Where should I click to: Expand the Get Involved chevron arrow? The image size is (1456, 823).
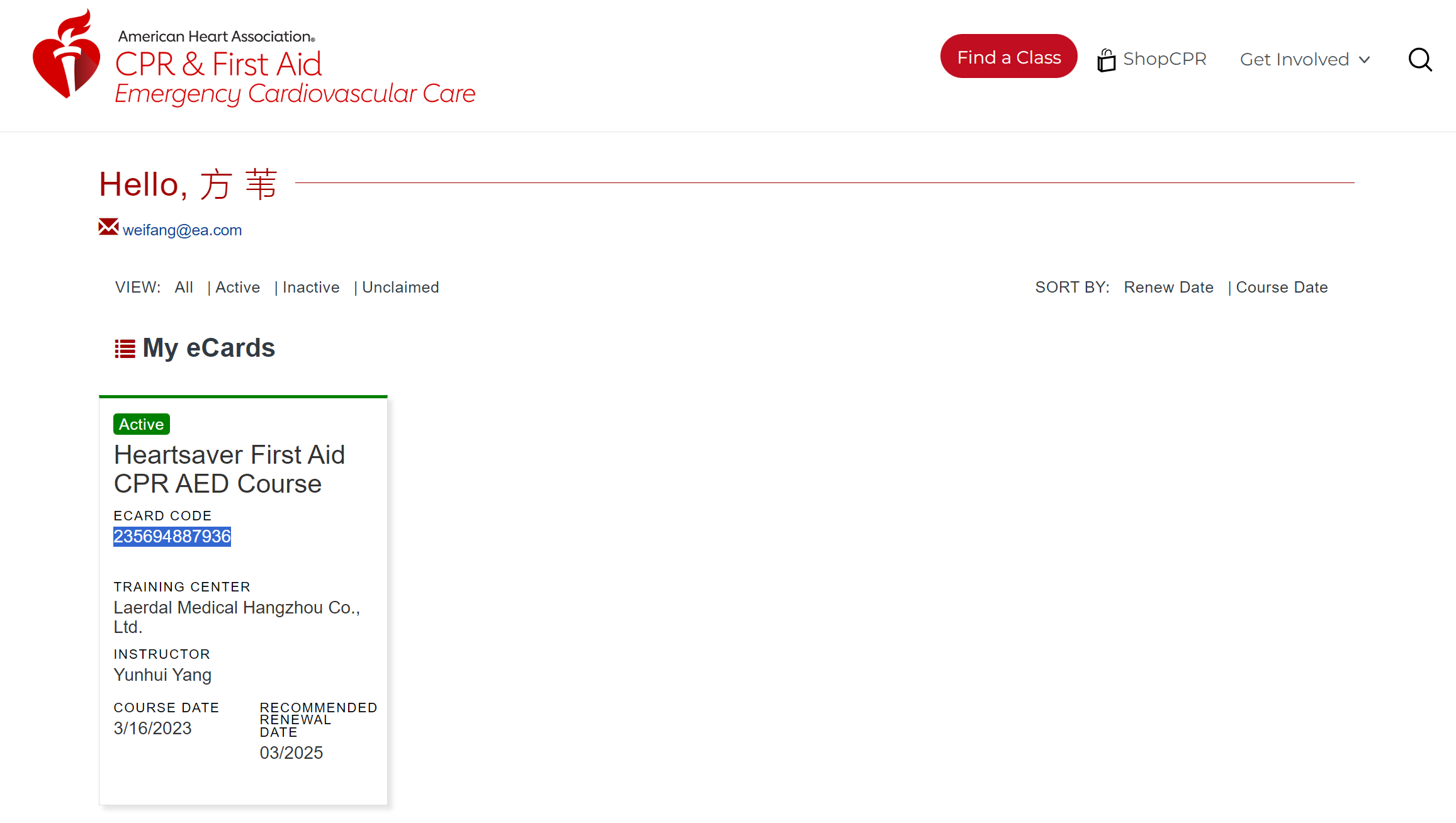pos(1364,60)
